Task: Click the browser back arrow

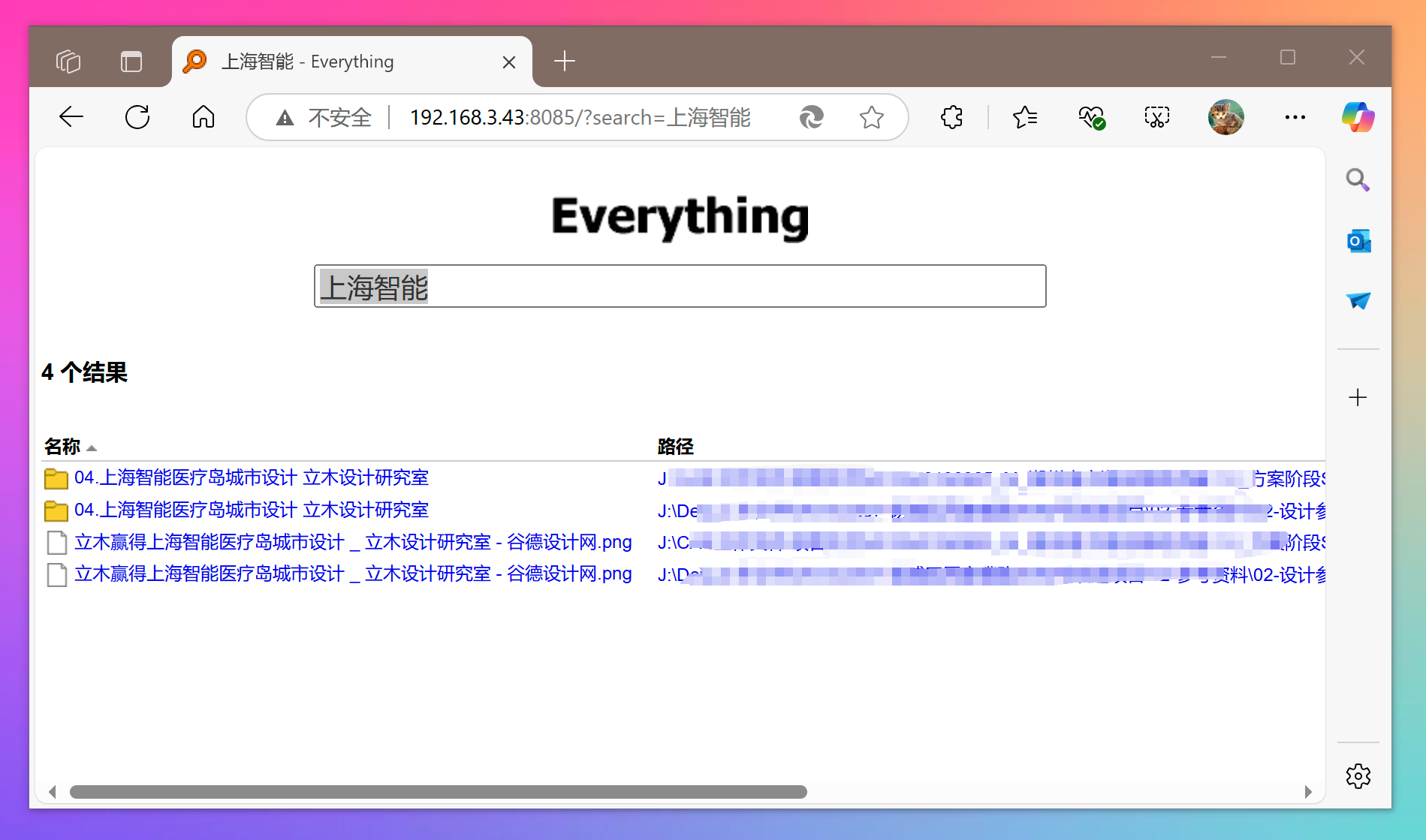Action: (71, 117)
